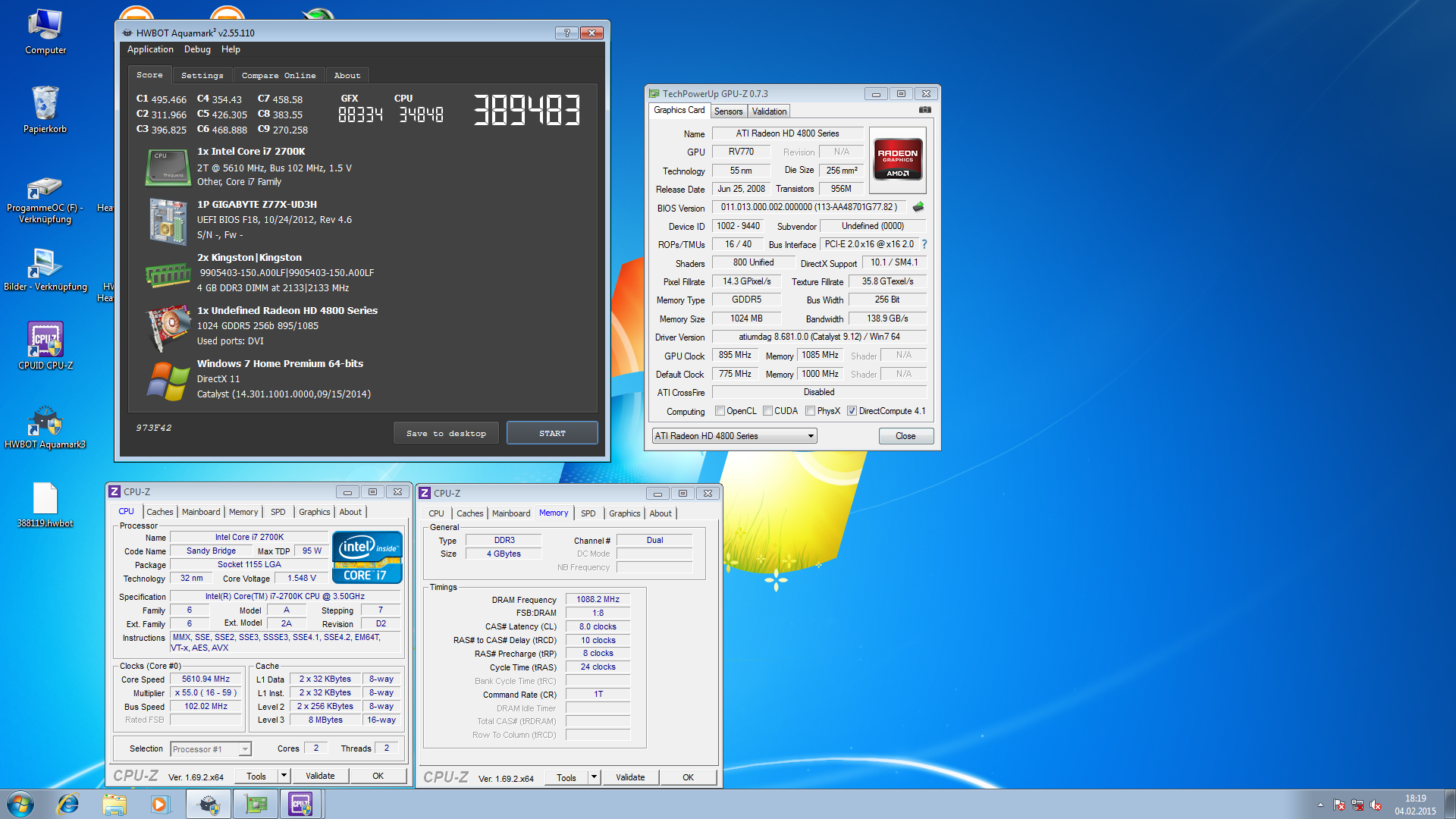
Task: Click the Aquamark help question button
Action: coord(566,33)
